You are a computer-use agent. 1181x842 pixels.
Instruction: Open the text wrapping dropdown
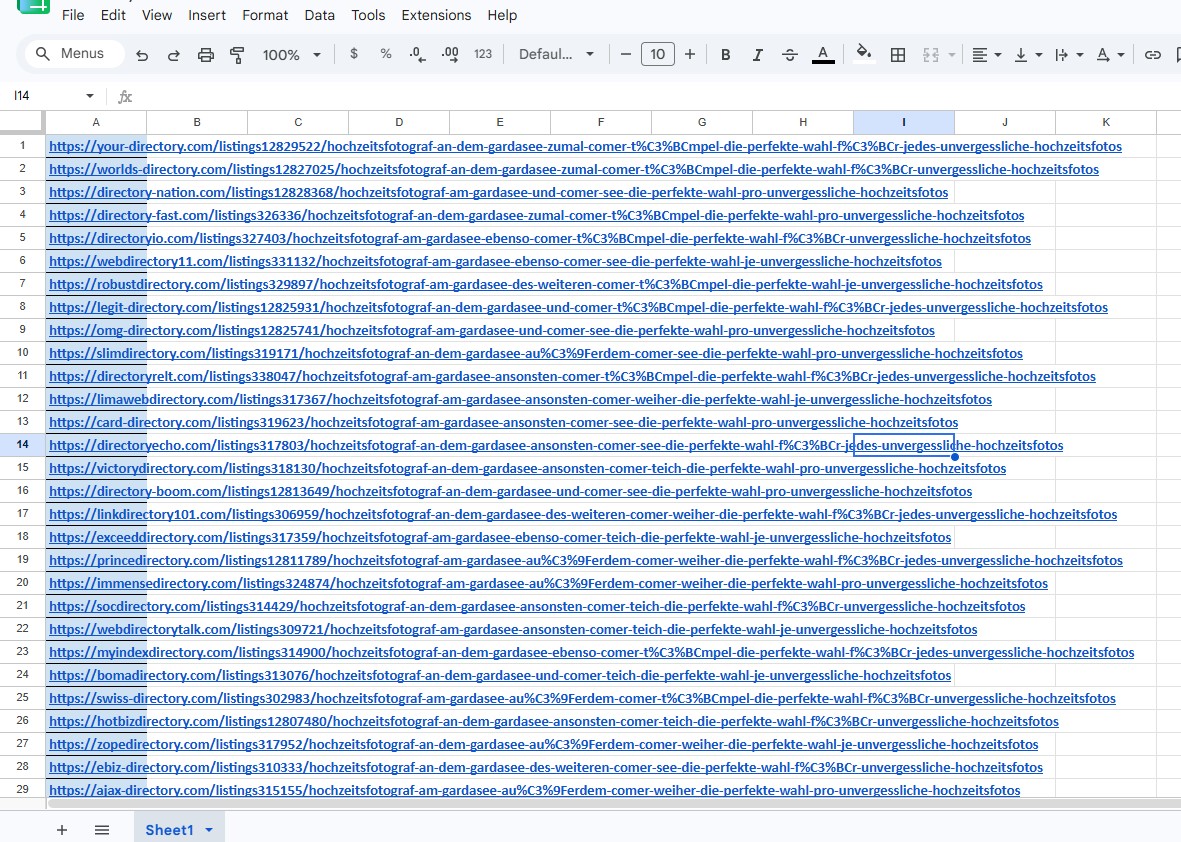(x=1069, y=55)
